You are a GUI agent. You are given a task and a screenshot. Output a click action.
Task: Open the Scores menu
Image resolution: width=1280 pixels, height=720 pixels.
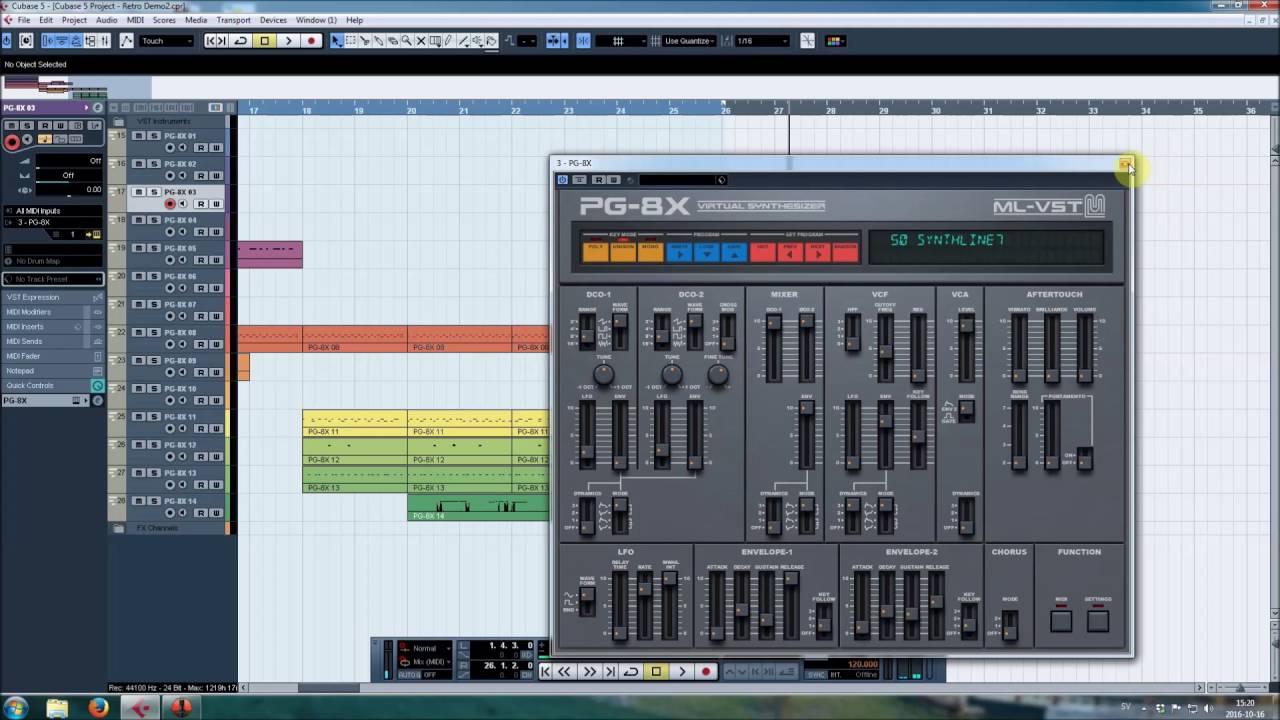pos(164,20)
